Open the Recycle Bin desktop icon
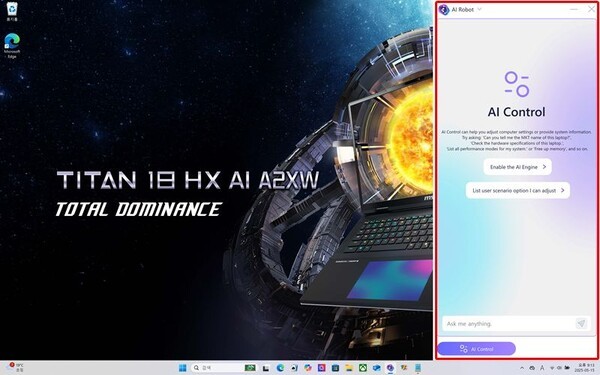 click(x=12, y=11)
